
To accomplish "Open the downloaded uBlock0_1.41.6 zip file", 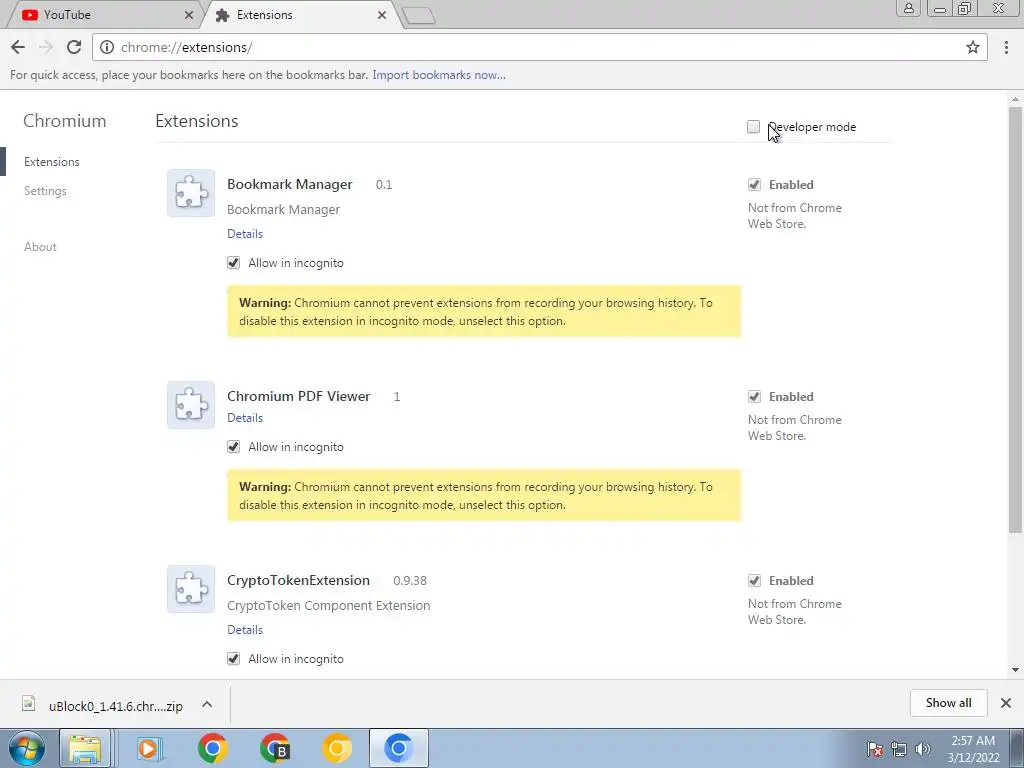I will (x=116, y=706).
